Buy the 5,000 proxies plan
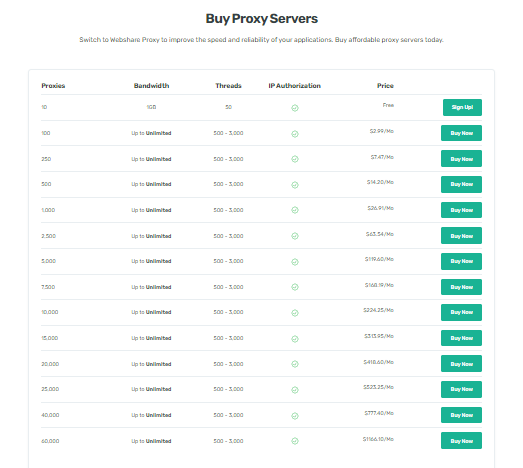 461,261
